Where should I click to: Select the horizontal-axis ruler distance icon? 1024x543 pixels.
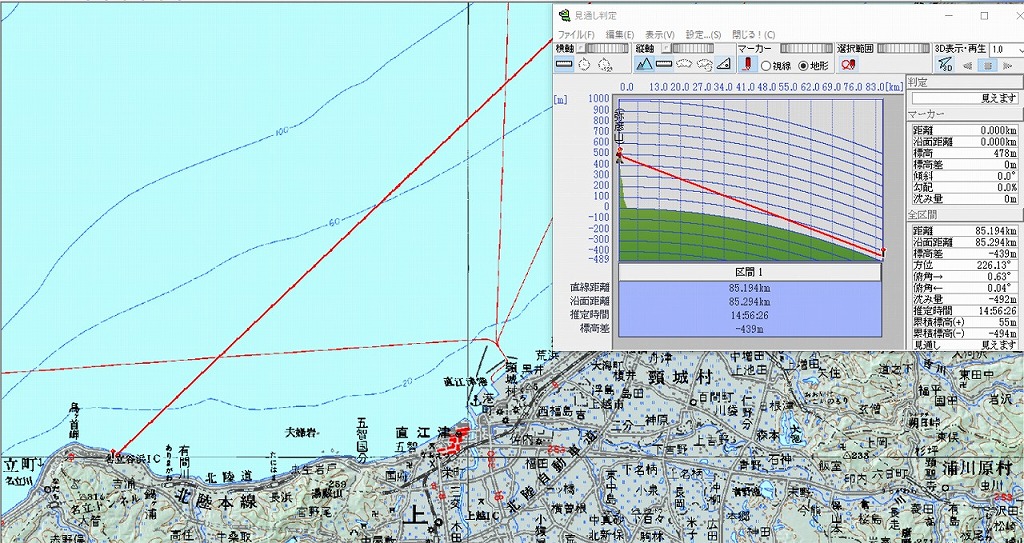coord(564,65)
